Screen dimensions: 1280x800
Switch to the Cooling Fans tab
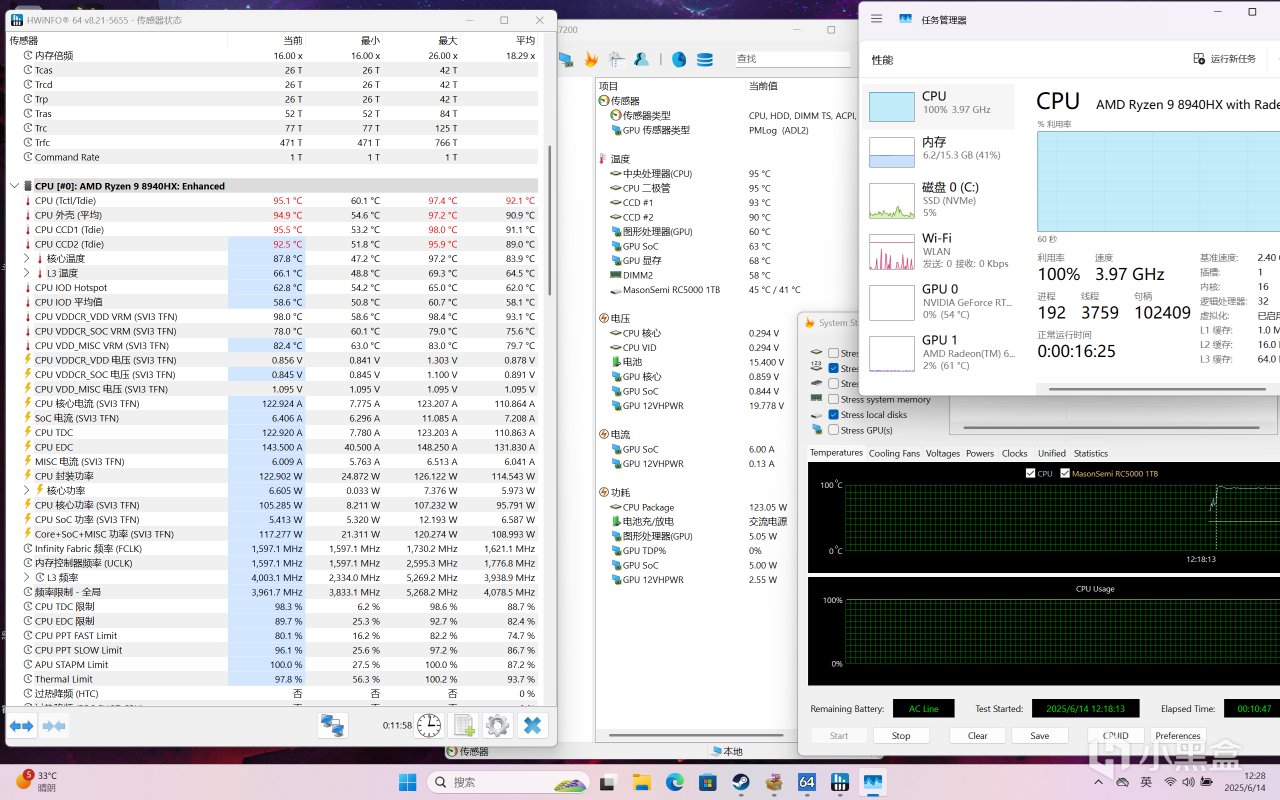[893, 453]
